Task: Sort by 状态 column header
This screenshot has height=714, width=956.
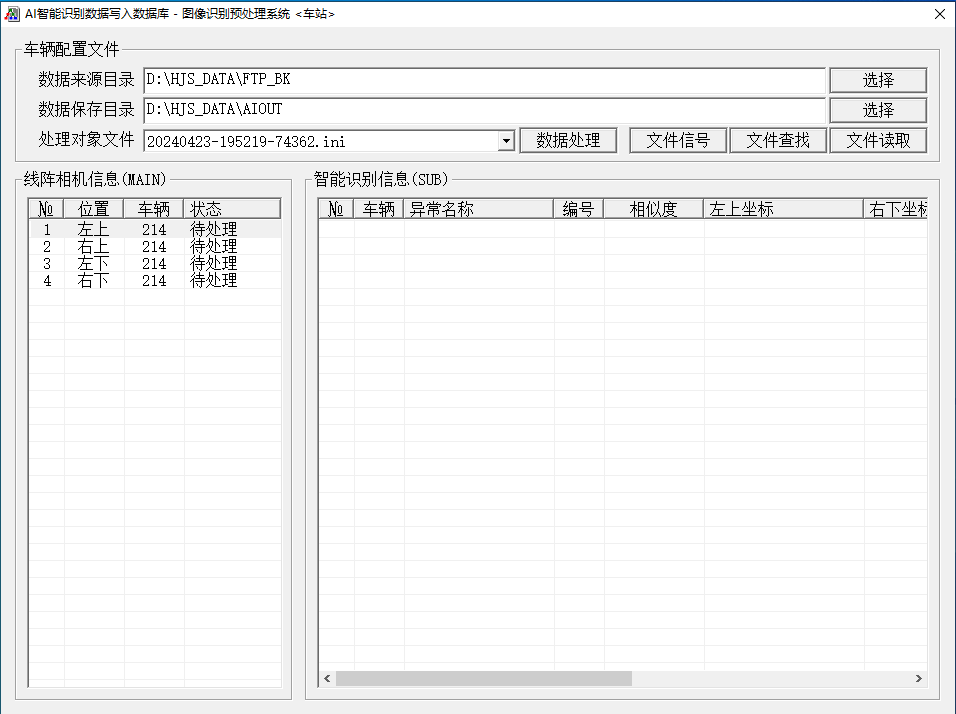Action: tap(232, 209)
